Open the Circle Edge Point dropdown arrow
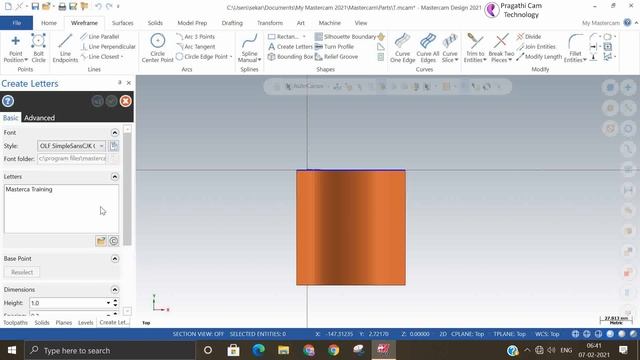The image size is (640, 360). (231, 57)
